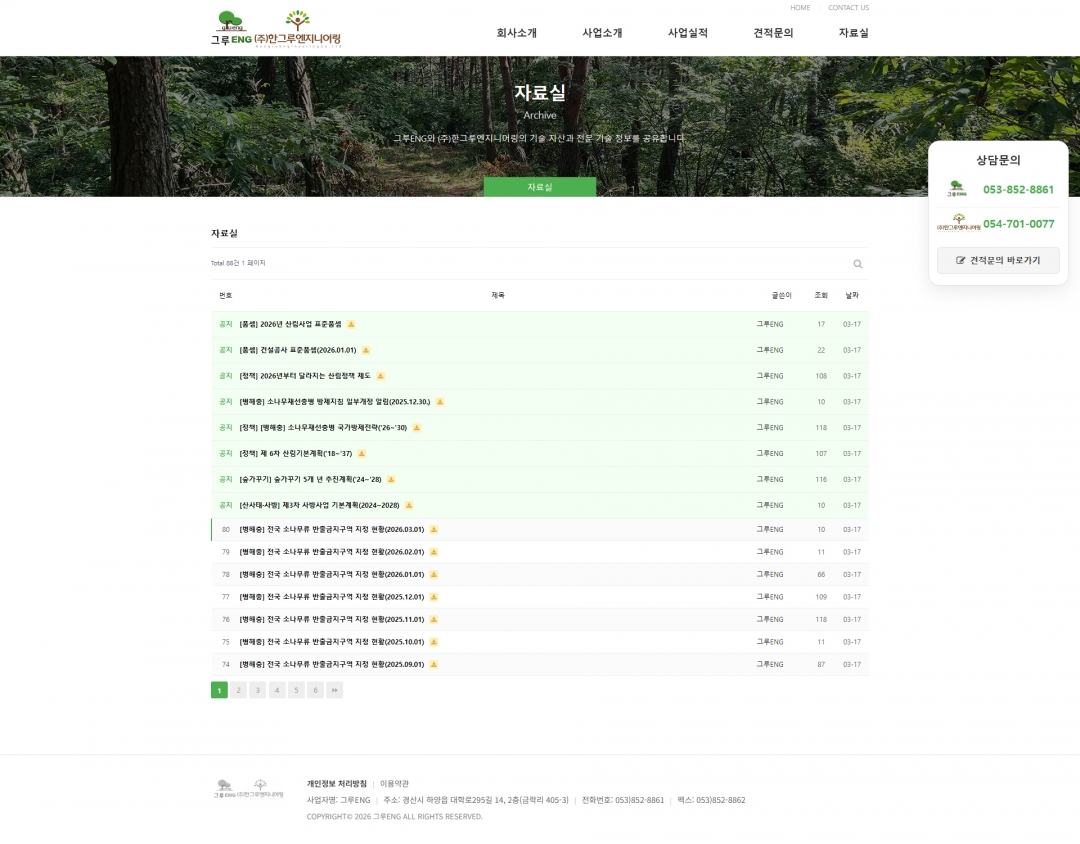The image size is (1080, 844).
Task: Click attachment icon for 제3차 사방사업 기본계획
Action: click(x=409, y=505)
